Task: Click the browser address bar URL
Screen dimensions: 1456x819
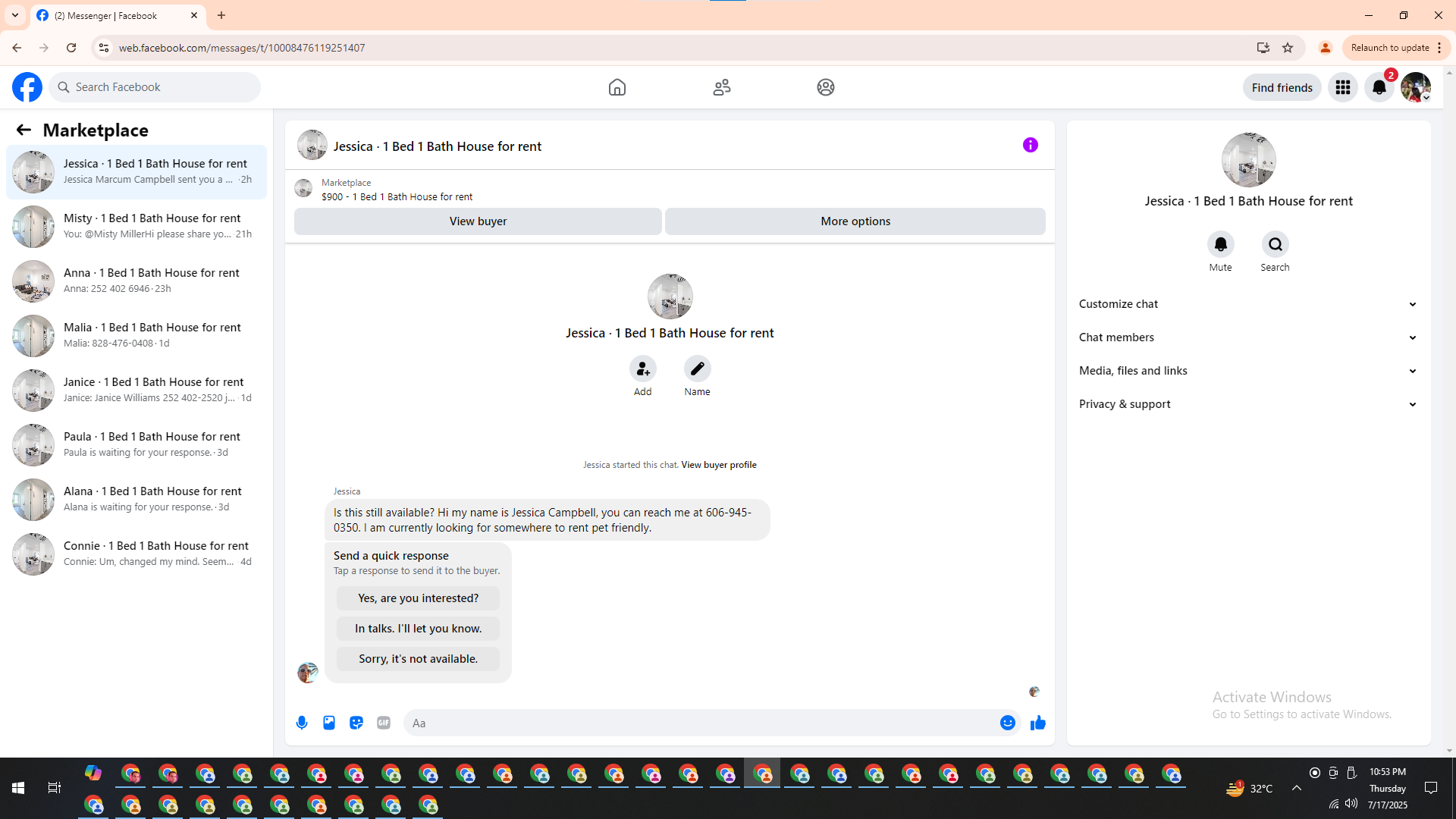Action: point(242,48)
